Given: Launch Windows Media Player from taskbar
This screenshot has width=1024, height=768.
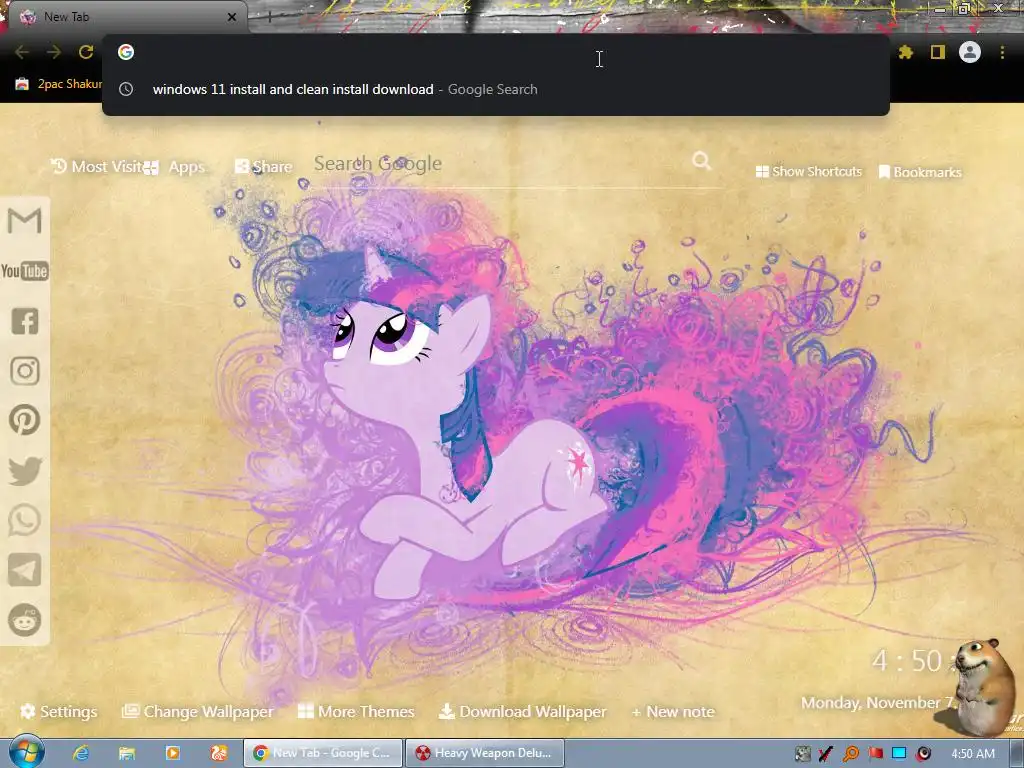Looking at the screenshot, I should pyautogui.click(x=173, y=753).
